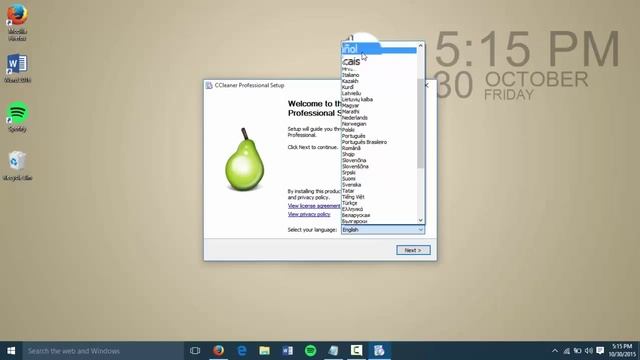The width and height of the screenshot is (640, 360).
Task: Open Spotify from the taskbar
Action: [x=310, y=351]
